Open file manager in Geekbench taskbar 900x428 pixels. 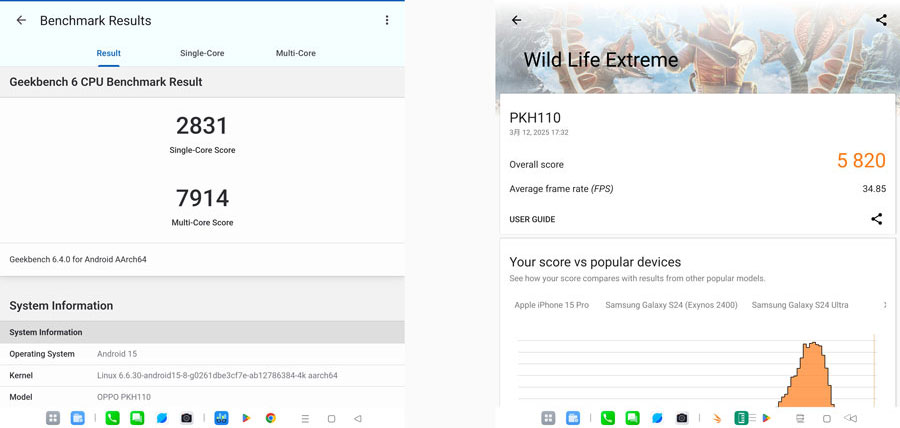77,418
